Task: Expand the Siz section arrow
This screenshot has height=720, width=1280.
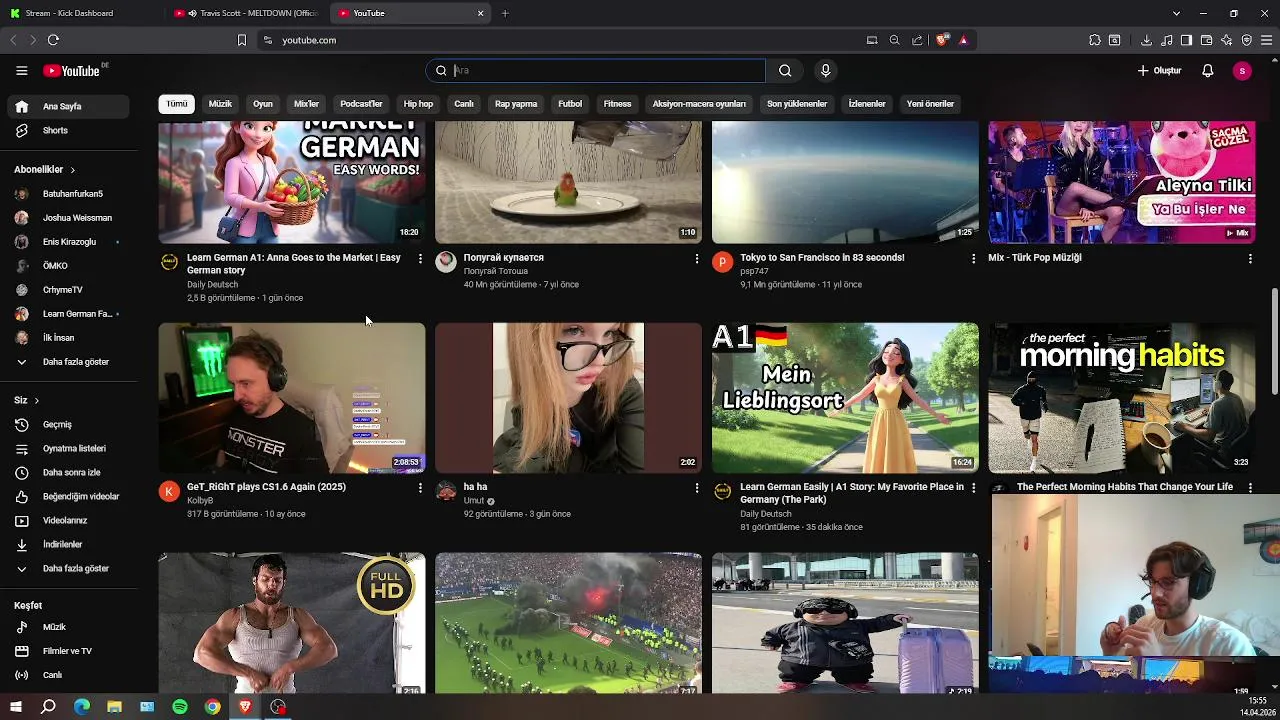Action: [x=37, y=400]
